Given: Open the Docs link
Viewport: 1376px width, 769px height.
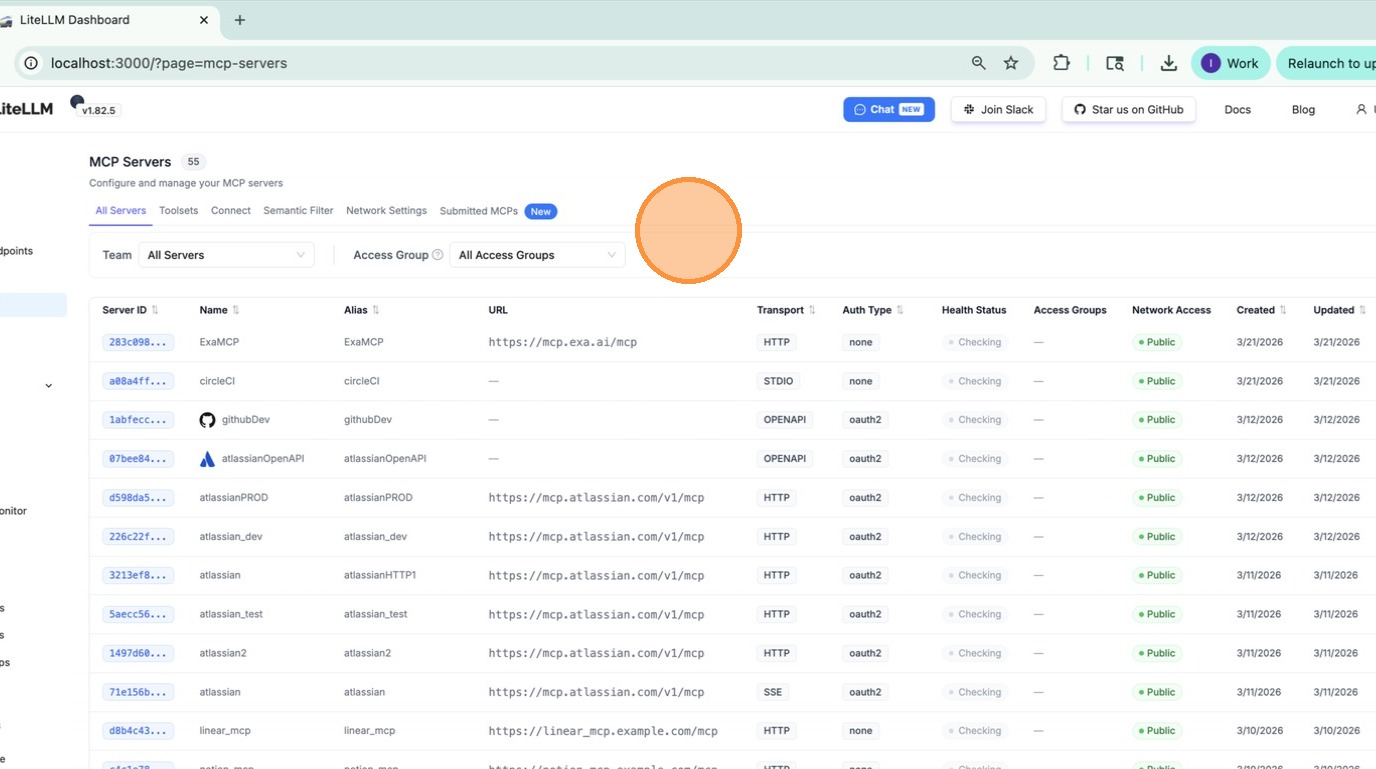Looking at the screenshot, I should point(1238,110).
